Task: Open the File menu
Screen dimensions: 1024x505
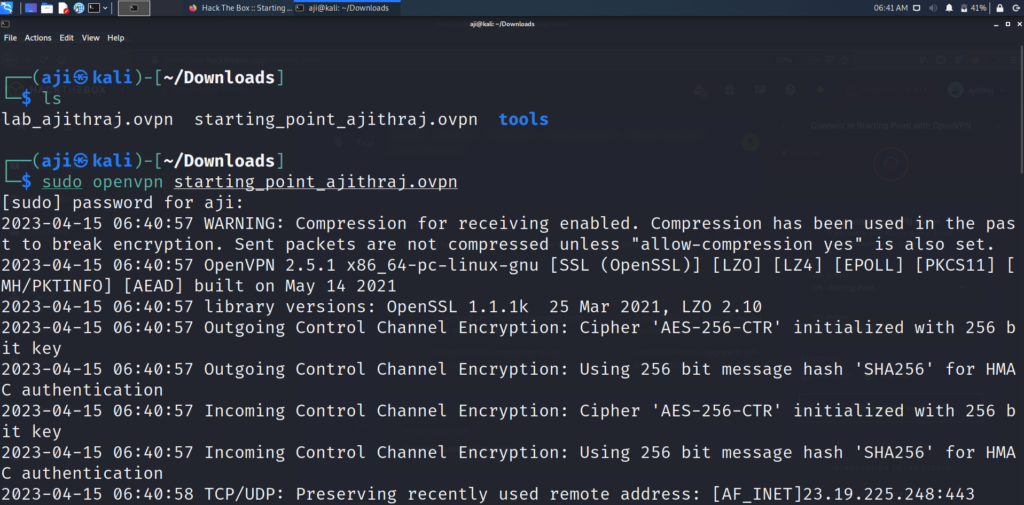Action: tap(10, 38)
